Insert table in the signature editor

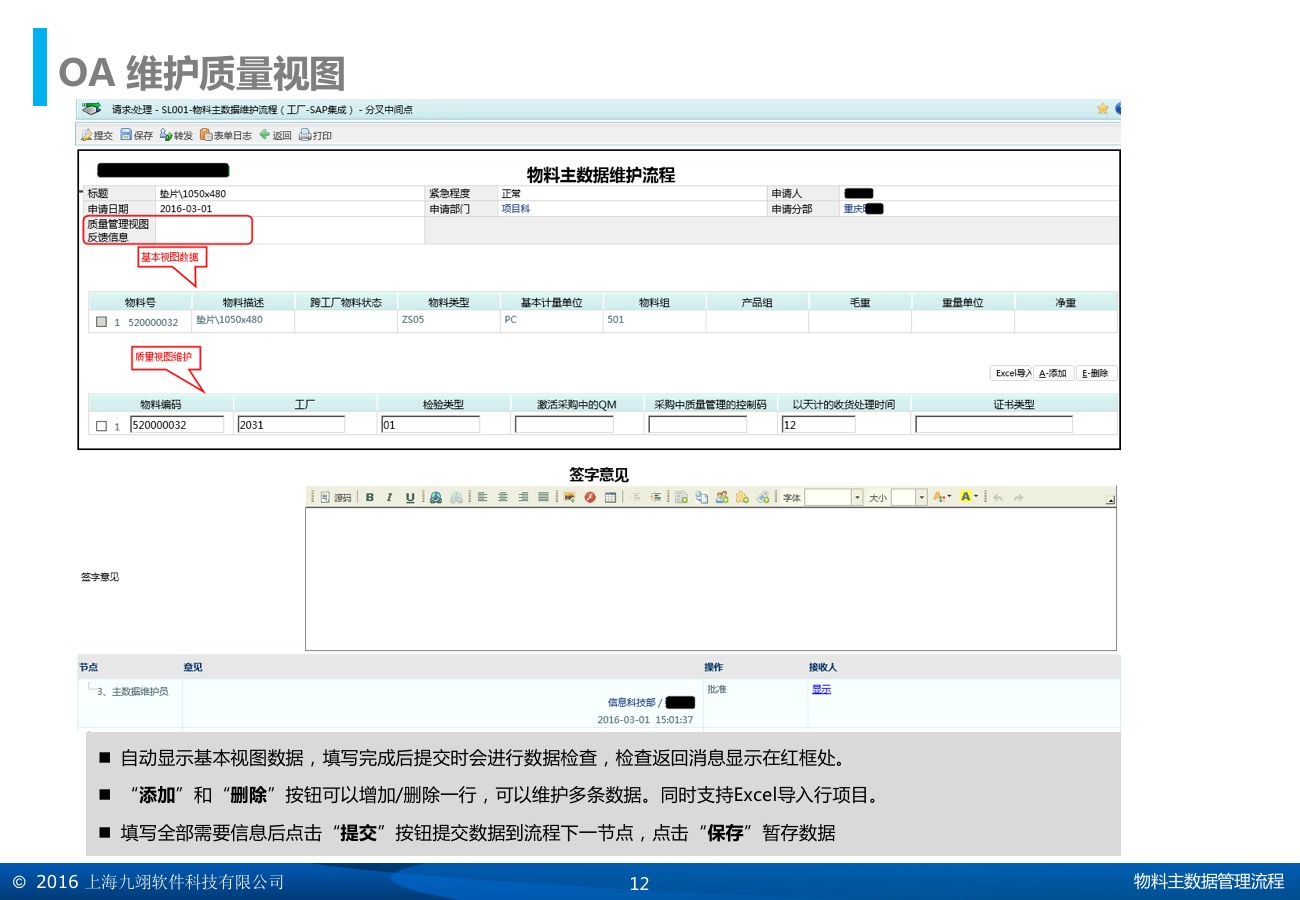610,497
